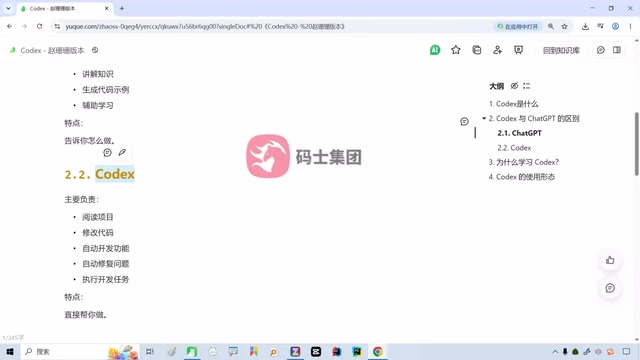This screenshot has width=640, height=360.
Task: Open the presentation mode icon in header
Action: pyautogui.click(x=518, y=50)
